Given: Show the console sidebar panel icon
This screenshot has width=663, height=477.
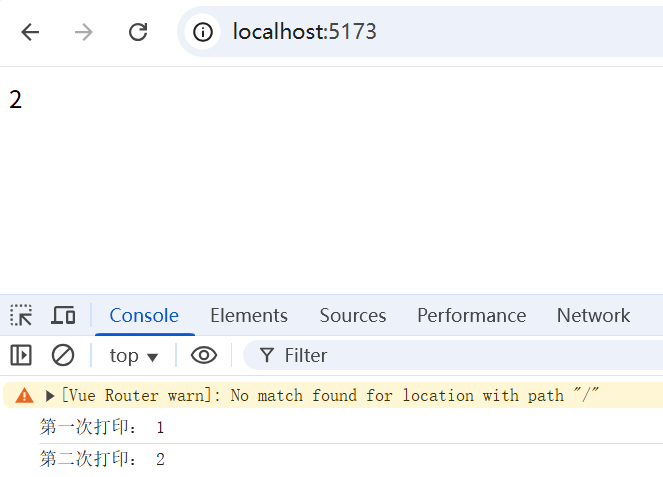Looking at the screenshot, I should [21, 355].
